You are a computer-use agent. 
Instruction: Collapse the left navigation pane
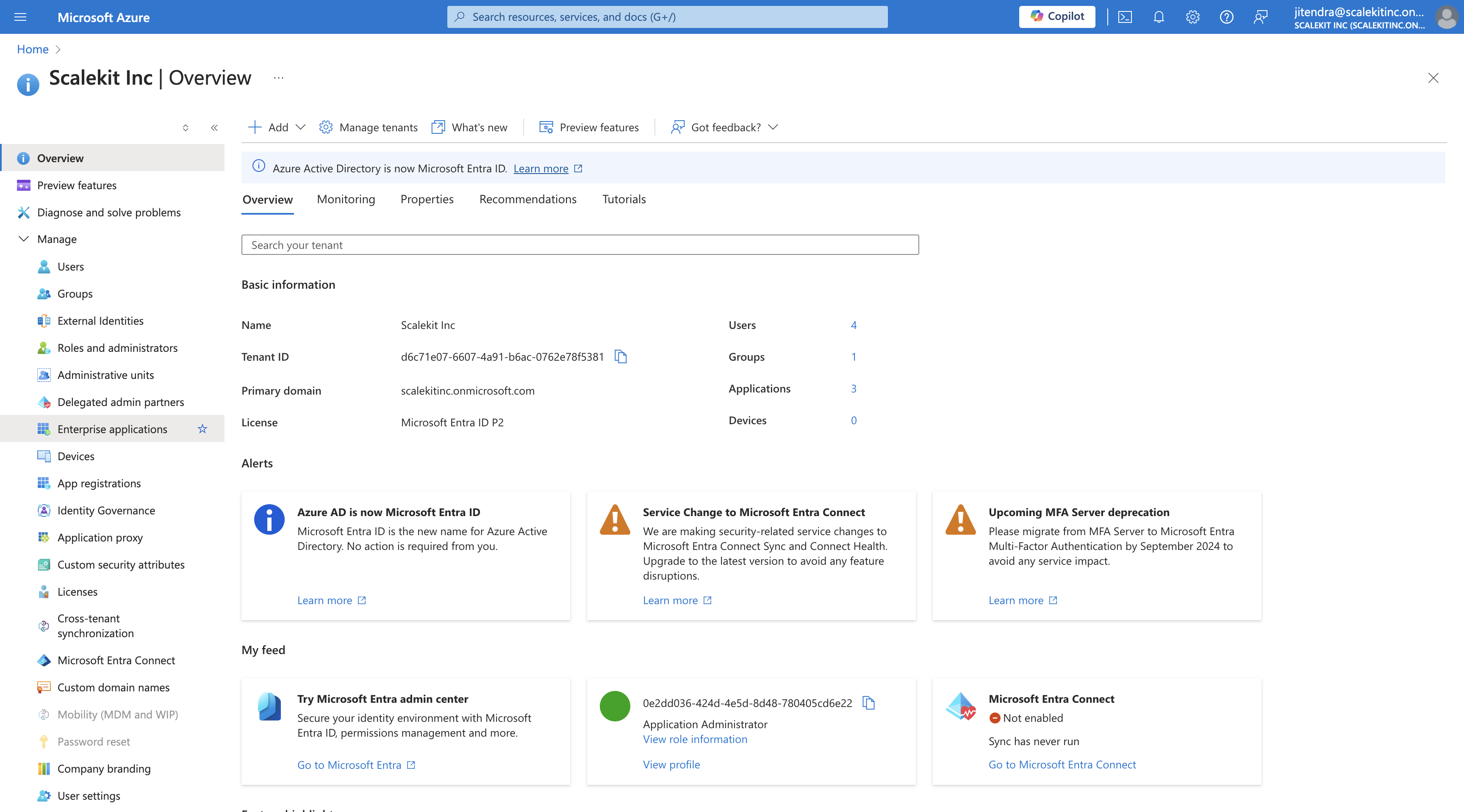214,128
